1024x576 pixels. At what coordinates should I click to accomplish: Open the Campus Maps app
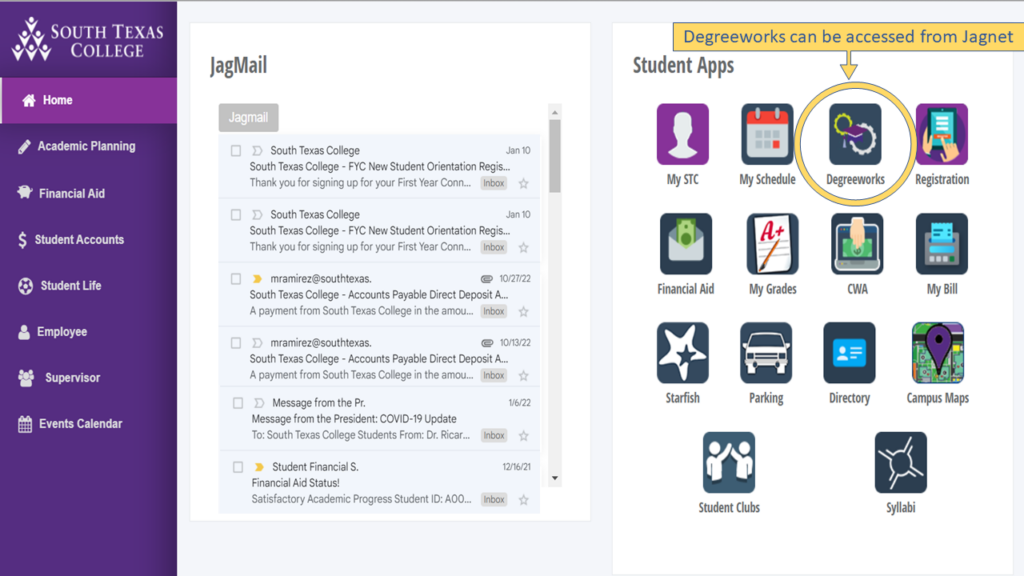tap(938, 353)
